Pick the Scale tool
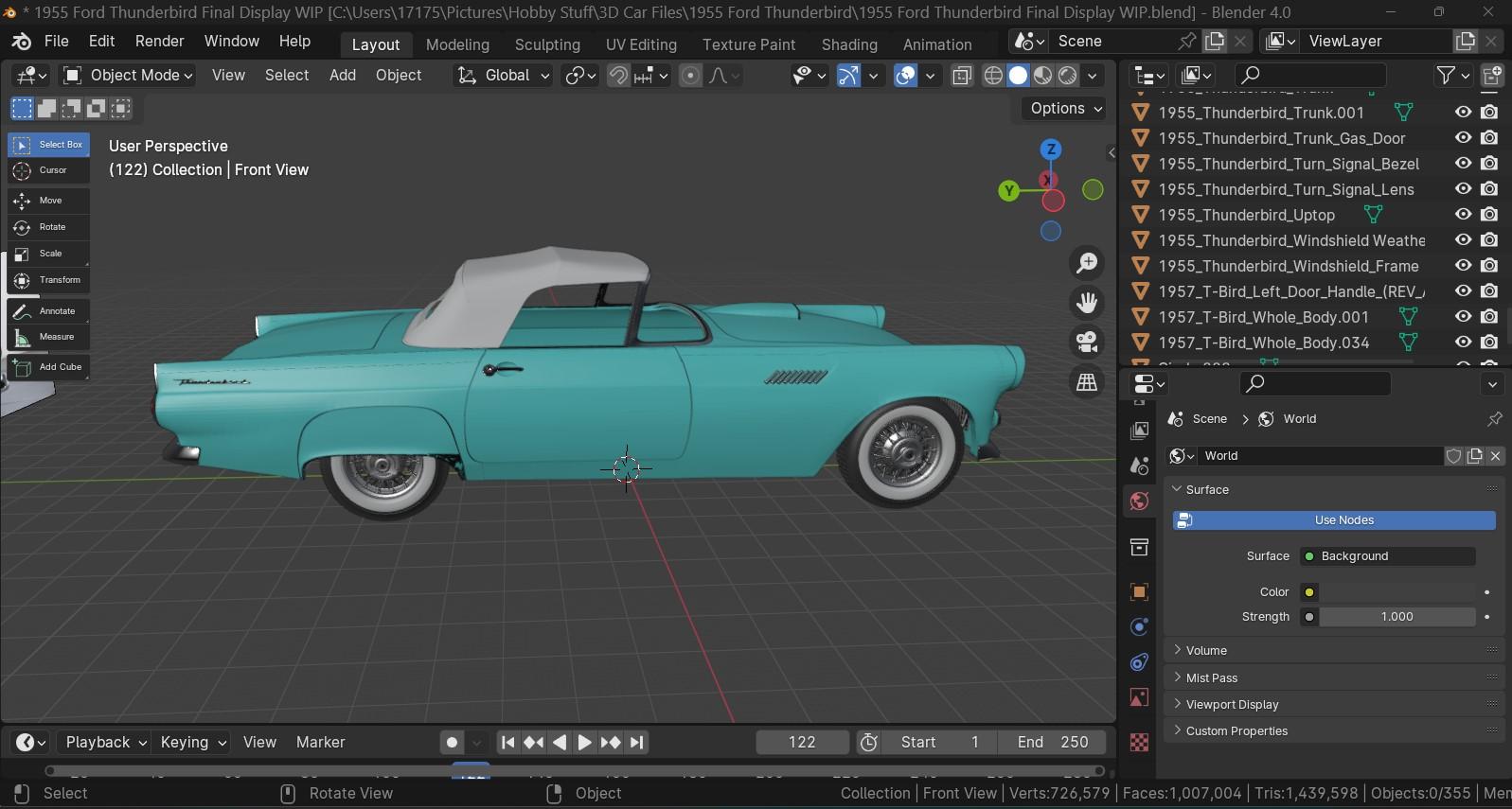This screenshot has width=1512, height=809. pos(49,254)
